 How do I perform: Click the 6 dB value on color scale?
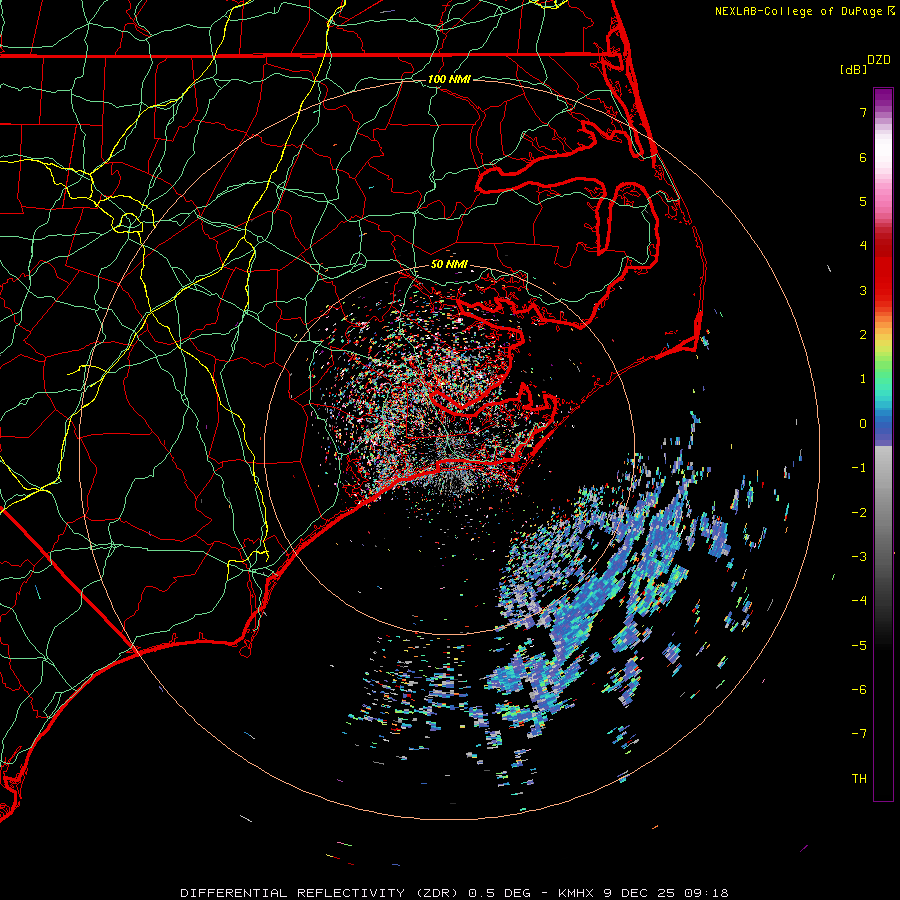[x=863, y=157]
